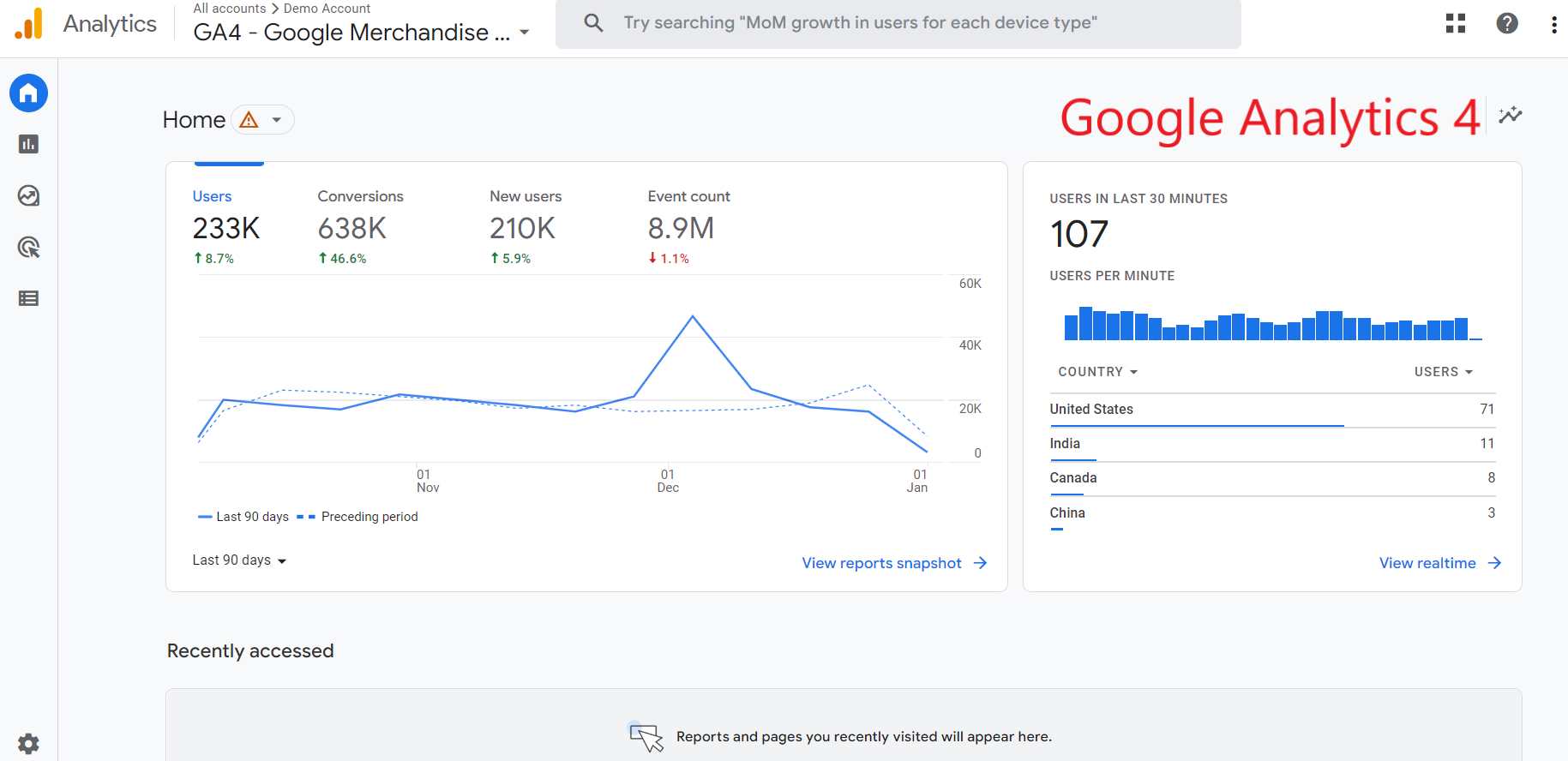Viewport: 1568px width, 761px height.
Task: Open the Last 90 days date range dropdown
Action: tap(239, 560)
